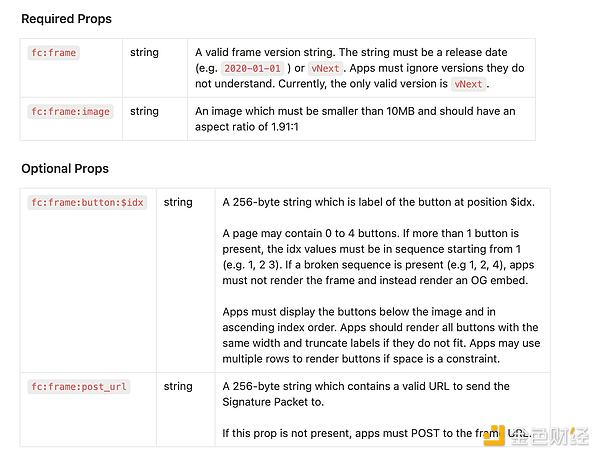This screenshot has height=457, width=600.
Task: Click the vNext code tag ending the version sentence
Action: 468,84
